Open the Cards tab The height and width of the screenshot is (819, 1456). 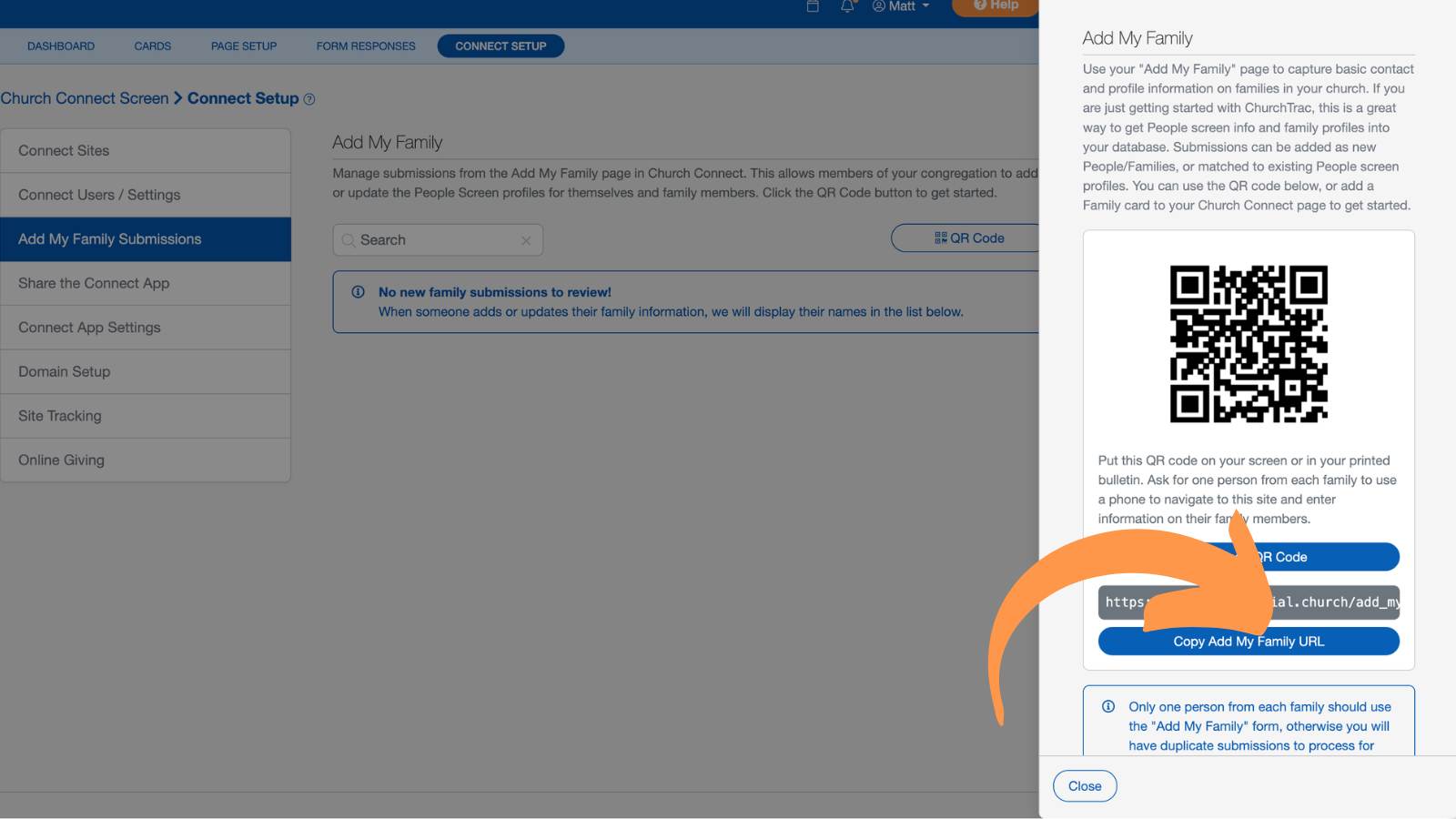[x=153, y=46]
